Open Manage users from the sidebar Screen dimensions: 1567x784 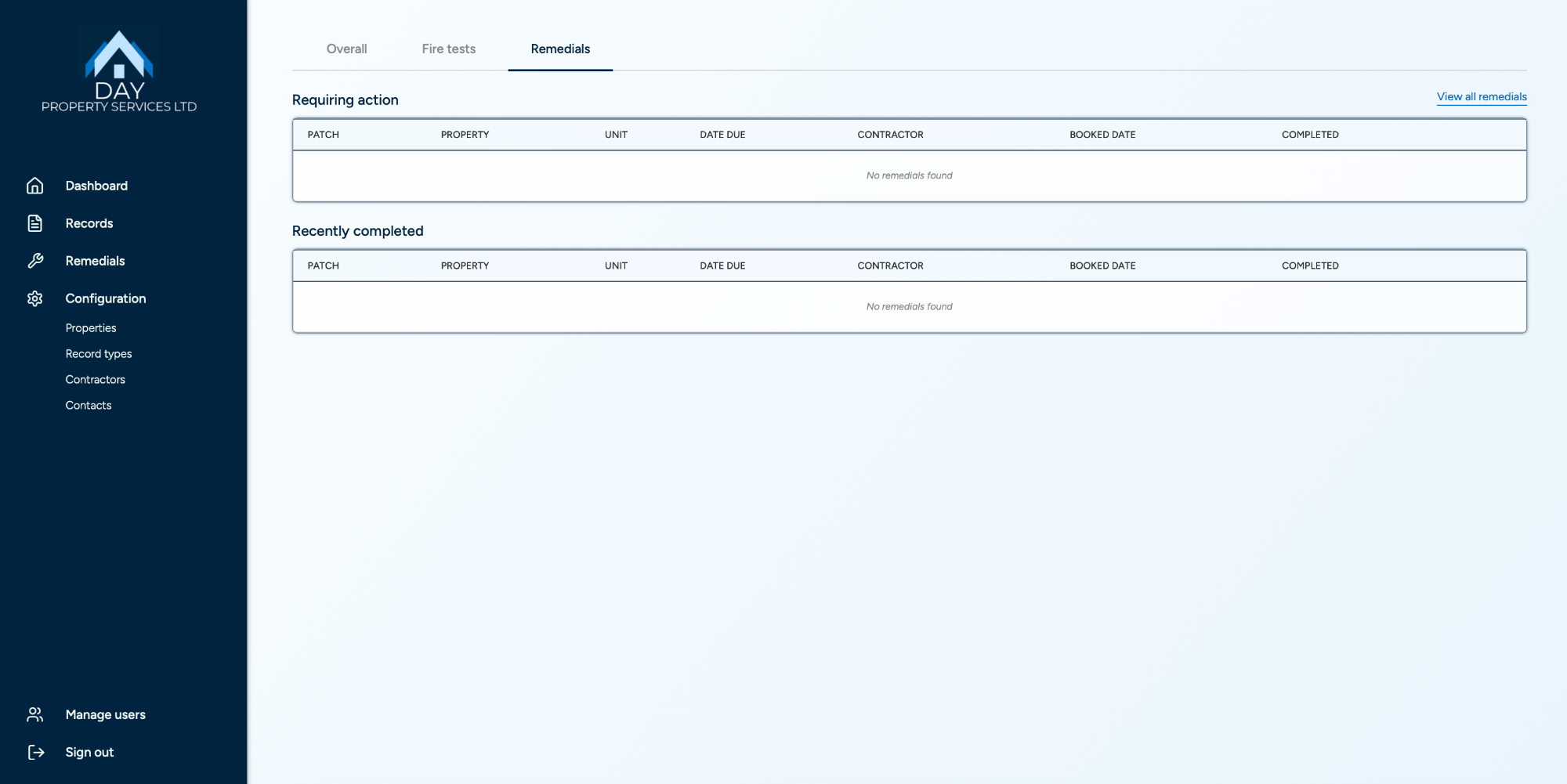coord(106,714)
